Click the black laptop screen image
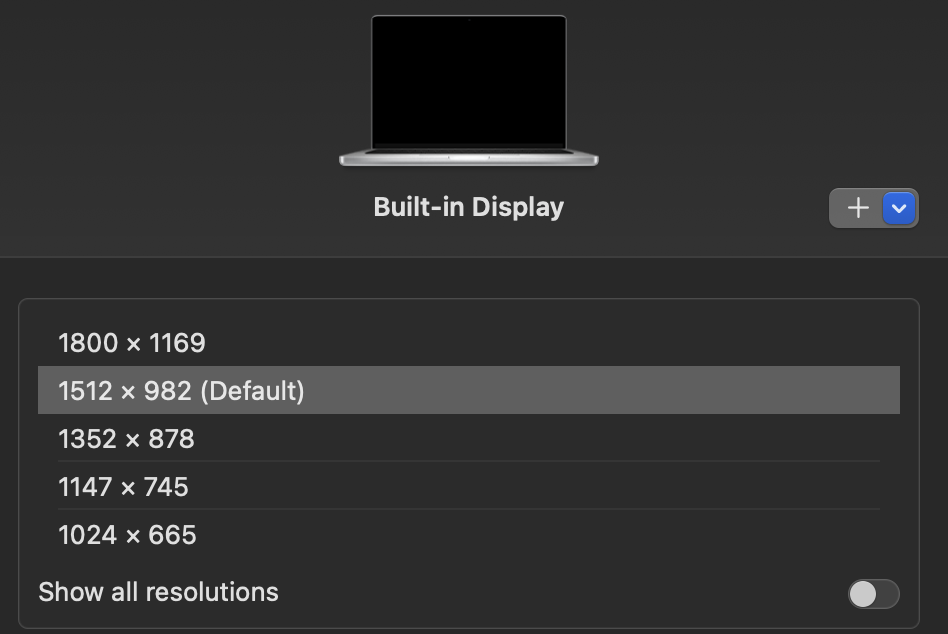948x634 pixels. [469, 82]
